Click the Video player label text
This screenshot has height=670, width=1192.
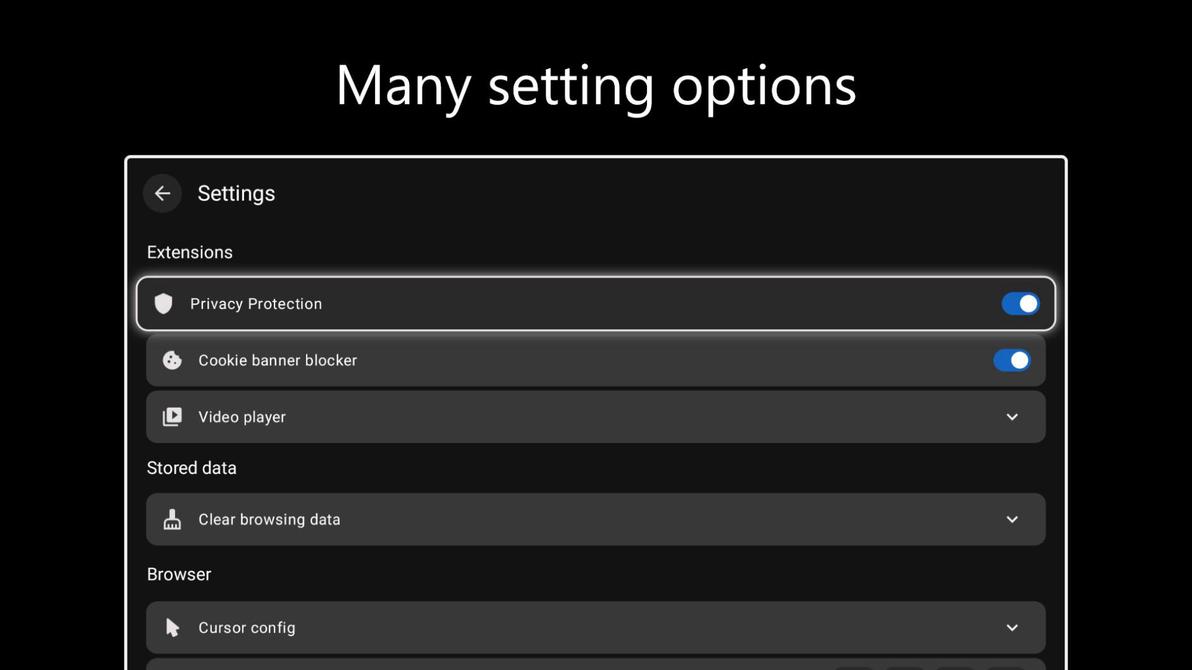click(242, 417)
